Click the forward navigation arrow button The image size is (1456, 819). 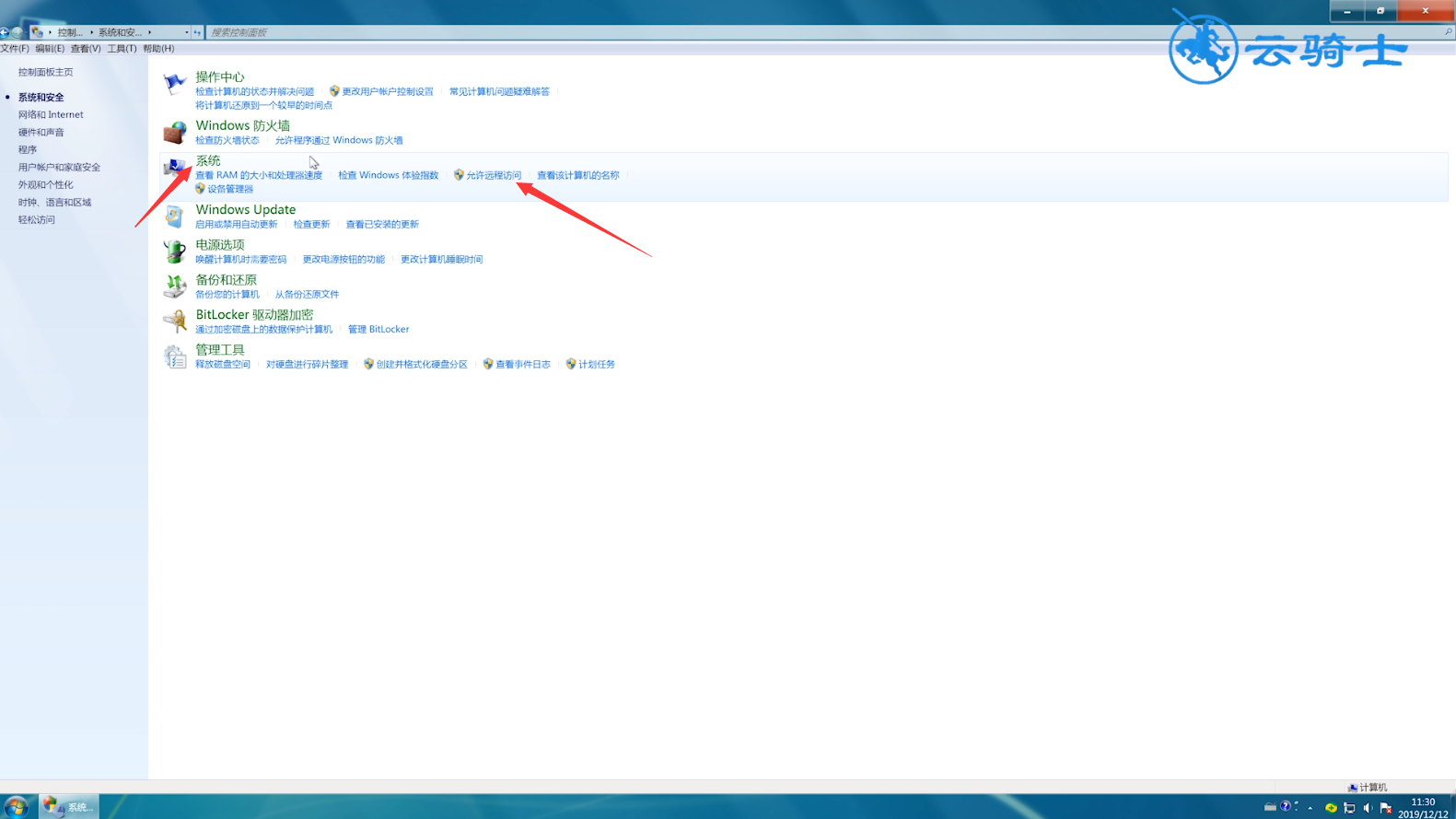point(17,32)
